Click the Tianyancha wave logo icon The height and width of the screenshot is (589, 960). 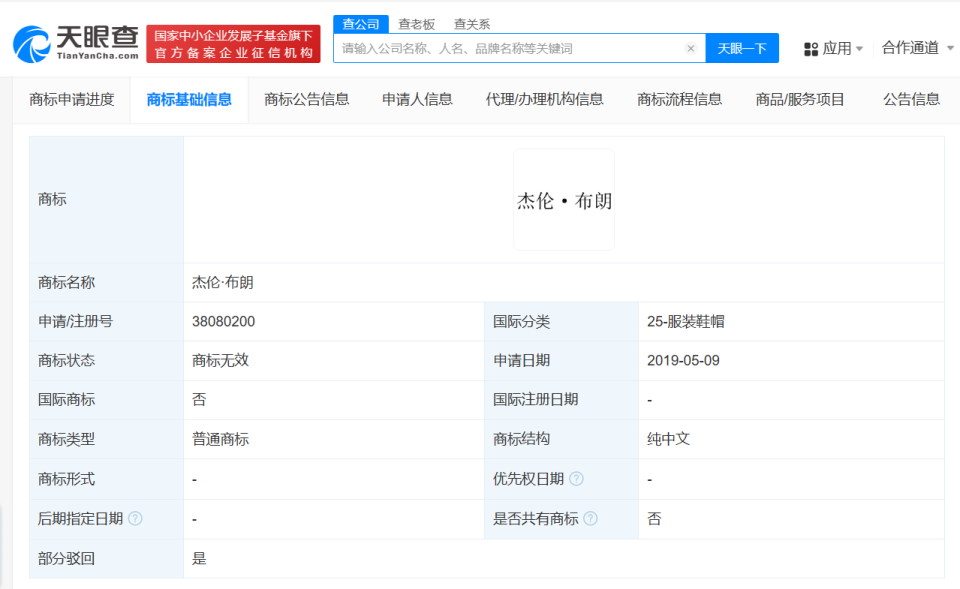[x=32, y=44]
